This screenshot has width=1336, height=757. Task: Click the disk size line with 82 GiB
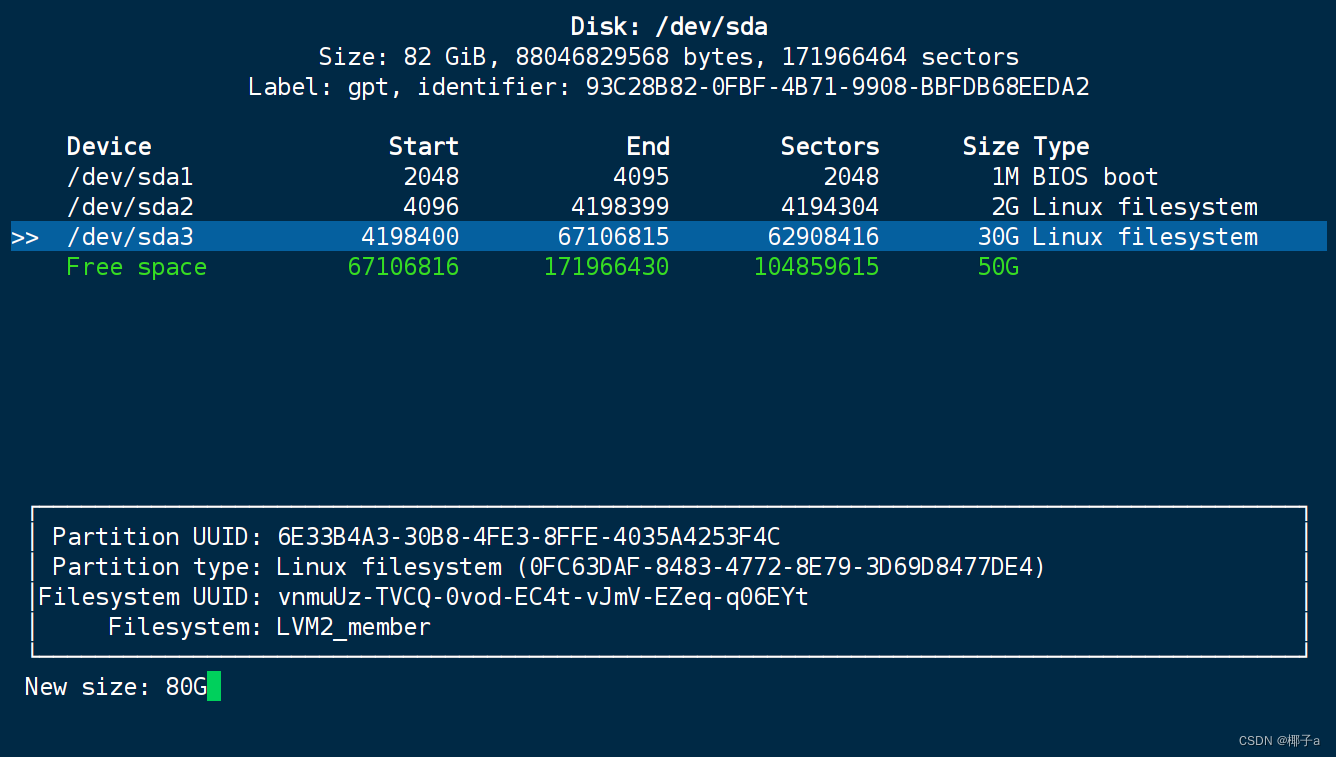(669, 56)
